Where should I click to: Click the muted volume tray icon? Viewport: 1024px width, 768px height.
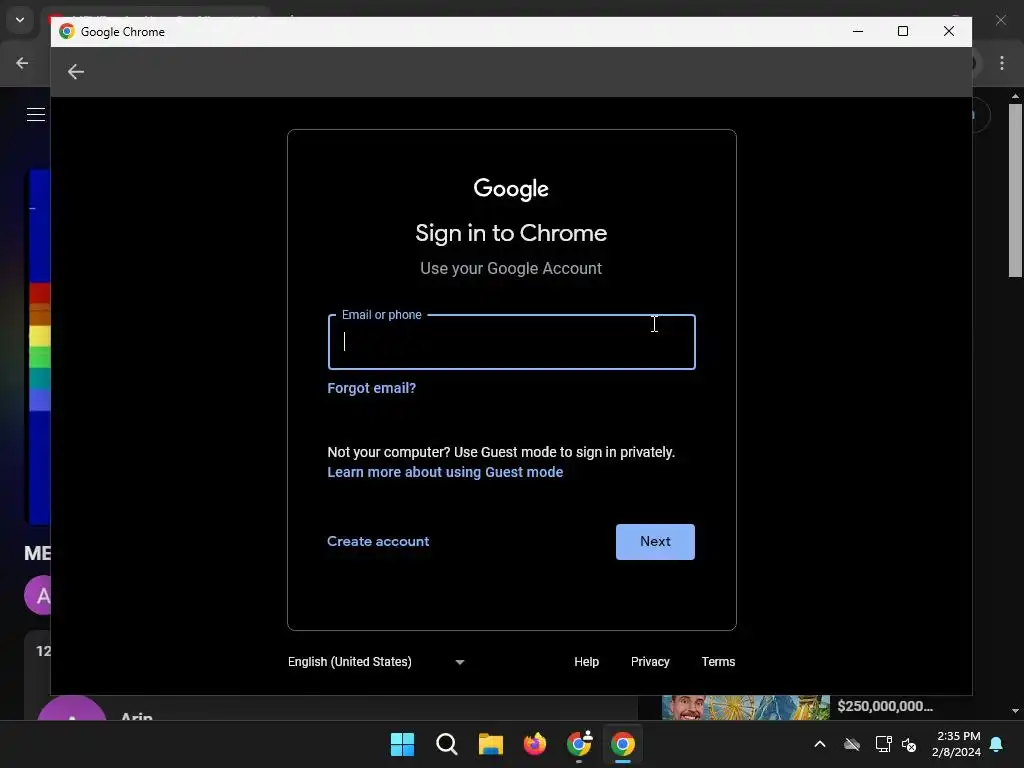coord(909,744)
